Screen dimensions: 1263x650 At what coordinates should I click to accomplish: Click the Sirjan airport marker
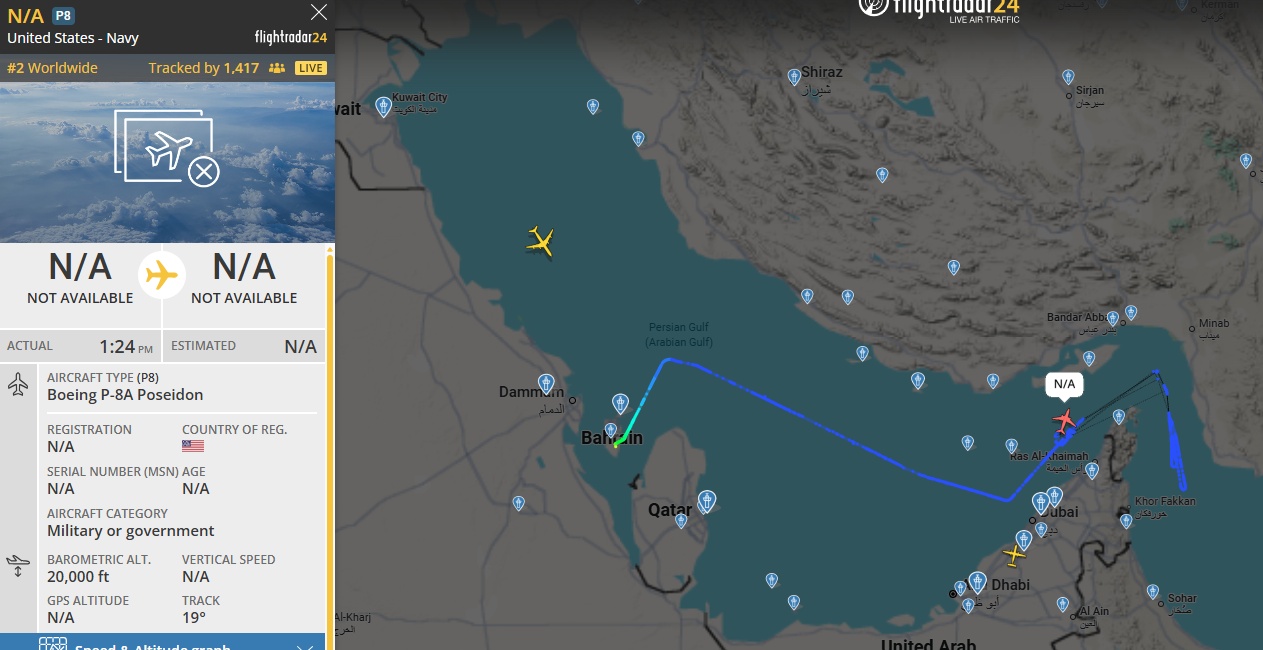[x=1068, y=76]
